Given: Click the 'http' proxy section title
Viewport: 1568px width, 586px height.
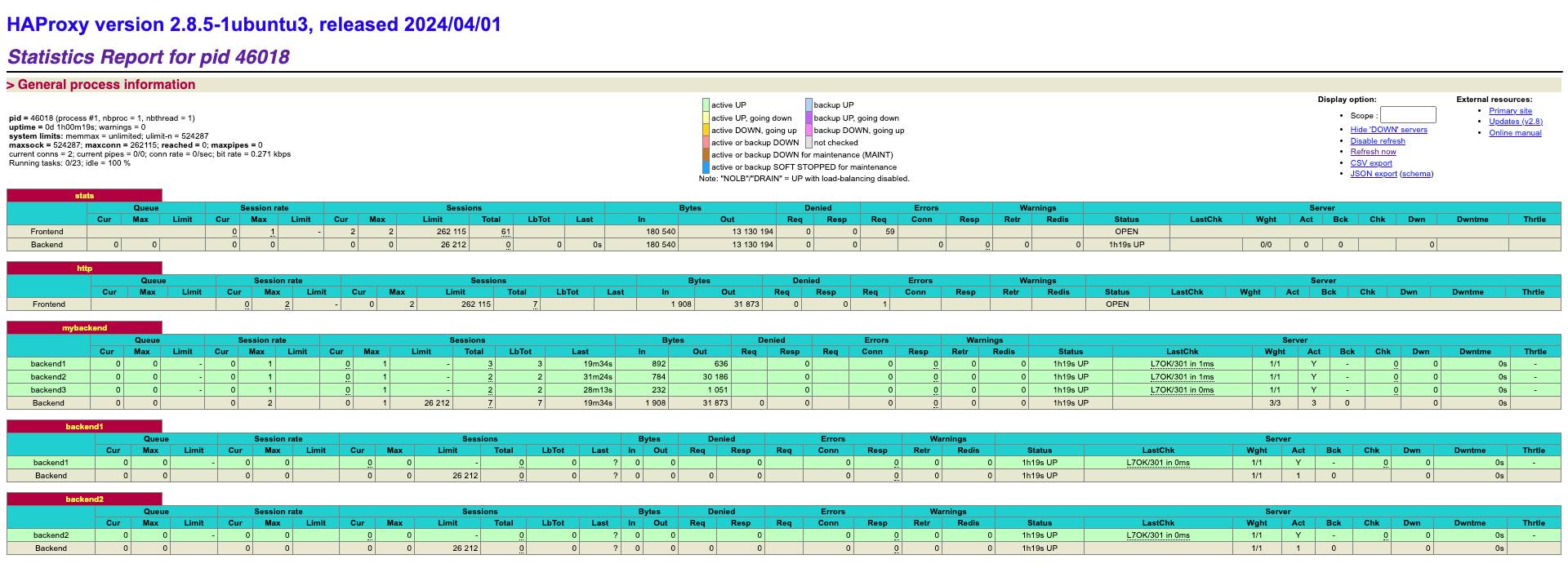Looking at the screenshot, I should coord(84,269).
